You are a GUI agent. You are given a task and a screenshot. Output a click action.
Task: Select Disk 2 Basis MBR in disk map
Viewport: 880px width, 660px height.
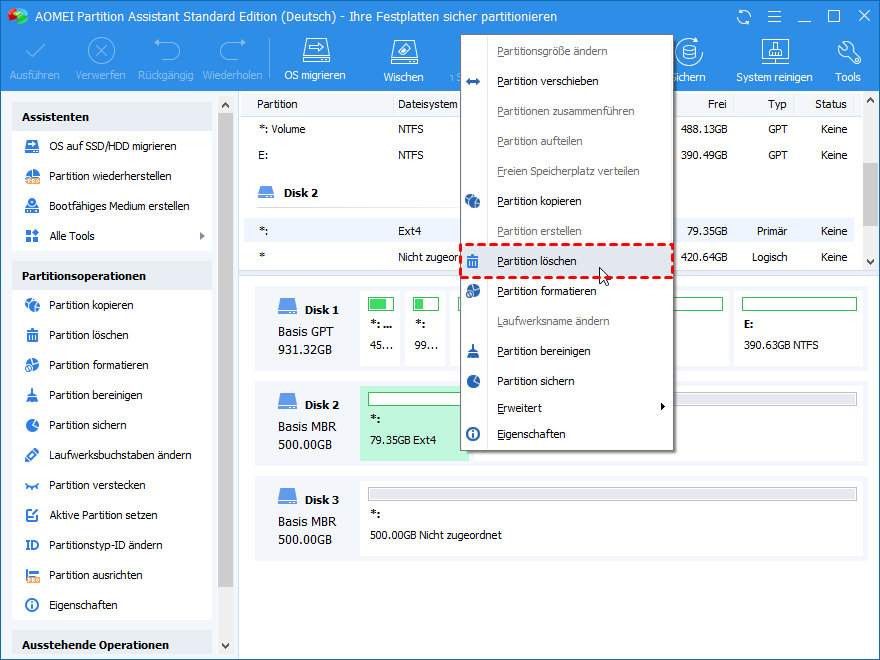pyautogui.click(x=308, y=424)
